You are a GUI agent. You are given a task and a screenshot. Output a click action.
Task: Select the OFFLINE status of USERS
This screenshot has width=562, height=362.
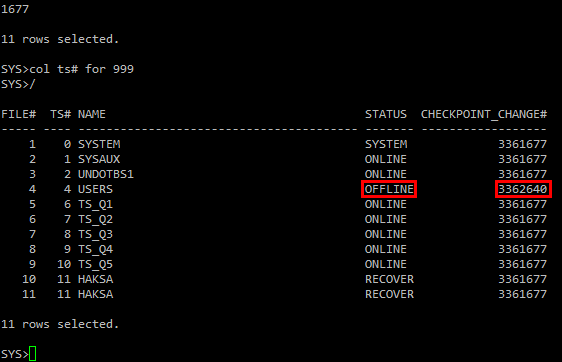pyautogui.click(x=389, y=189)
